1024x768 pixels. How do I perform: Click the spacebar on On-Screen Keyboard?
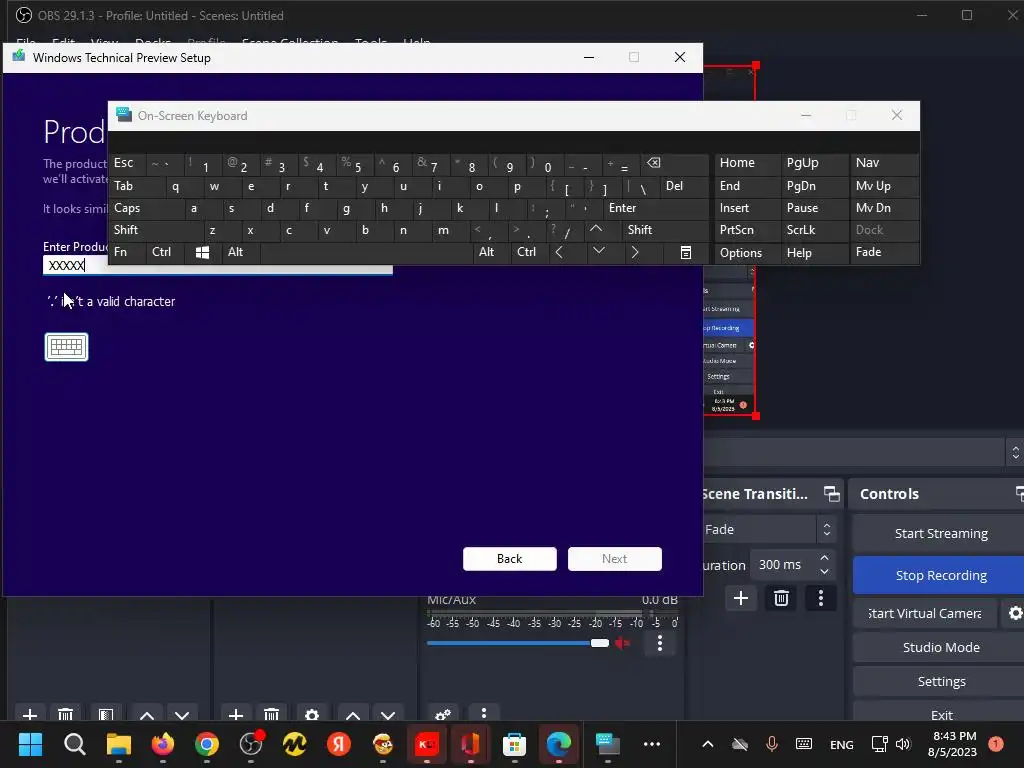pyautogui.click(x=366, y=252)
